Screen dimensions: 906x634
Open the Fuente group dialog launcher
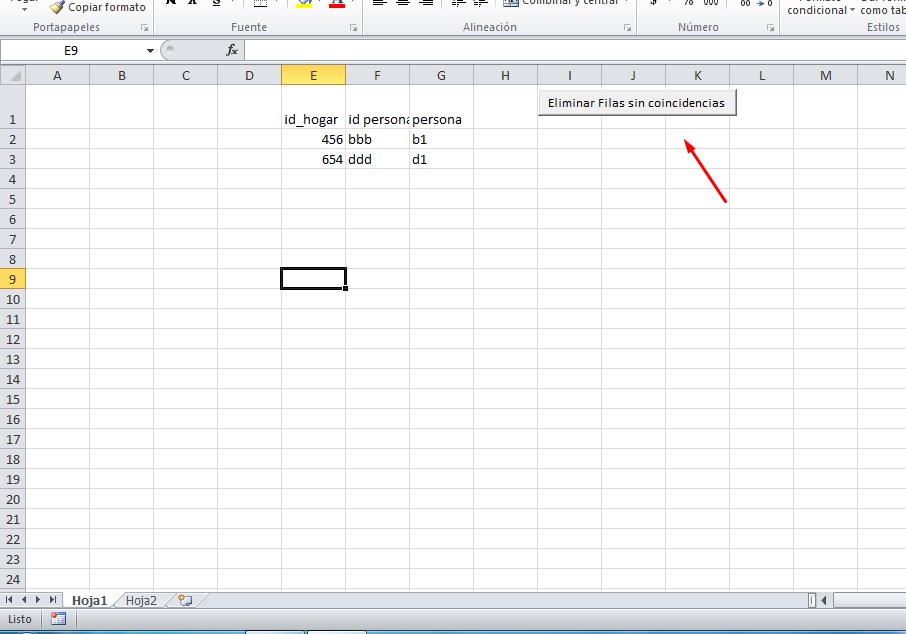(x=353, y=28)
